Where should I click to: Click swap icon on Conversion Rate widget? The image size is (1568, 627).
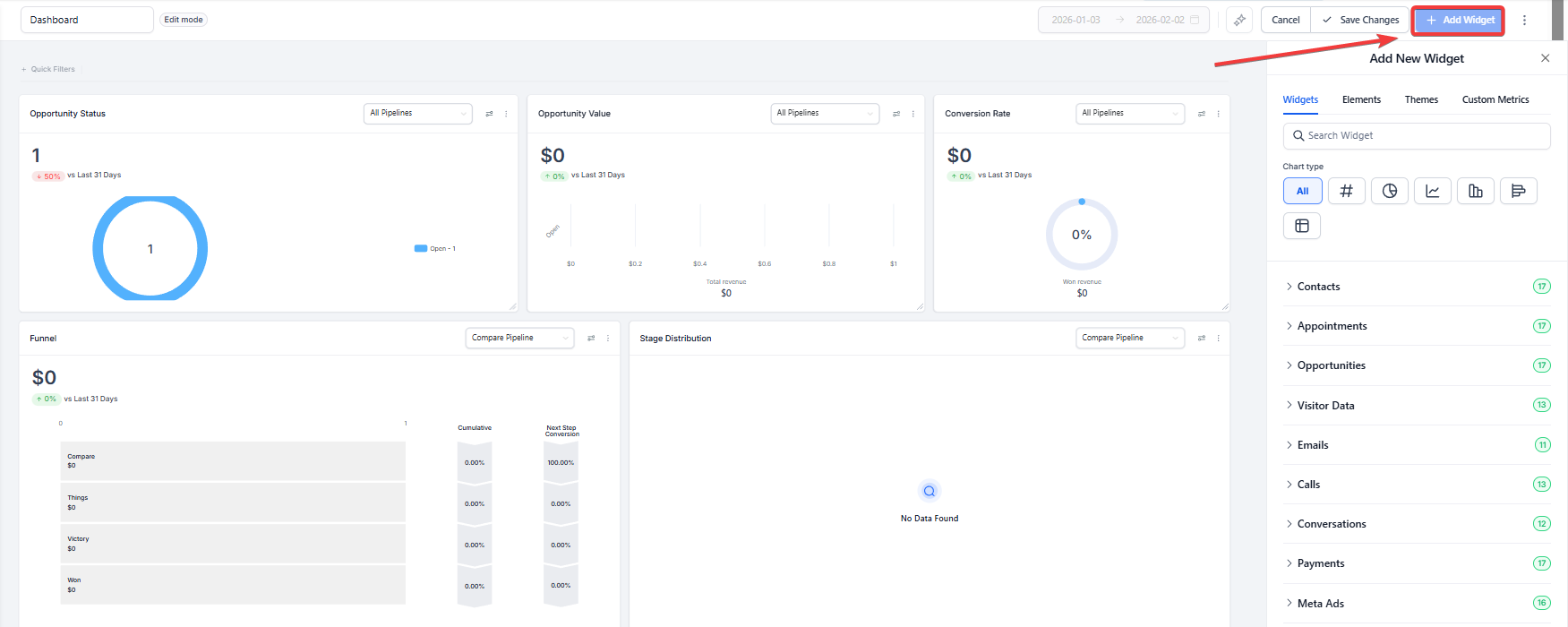[x=1202, y=114]
